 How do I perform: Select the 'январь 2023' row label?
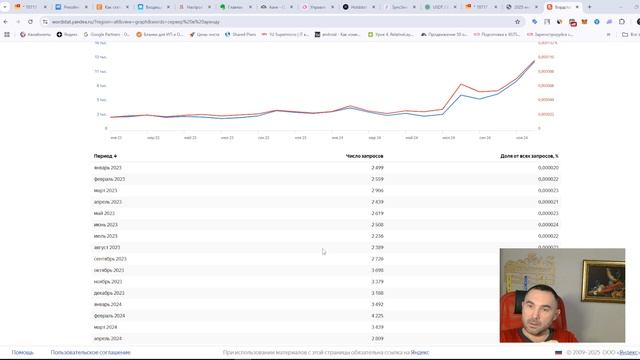coord(108,168)
